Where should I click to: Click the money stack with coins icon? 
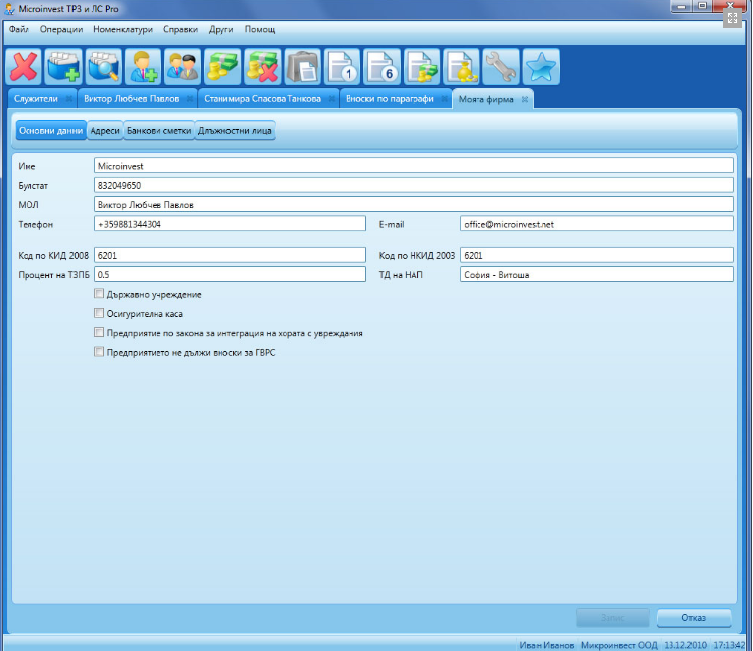coord(223,67)
